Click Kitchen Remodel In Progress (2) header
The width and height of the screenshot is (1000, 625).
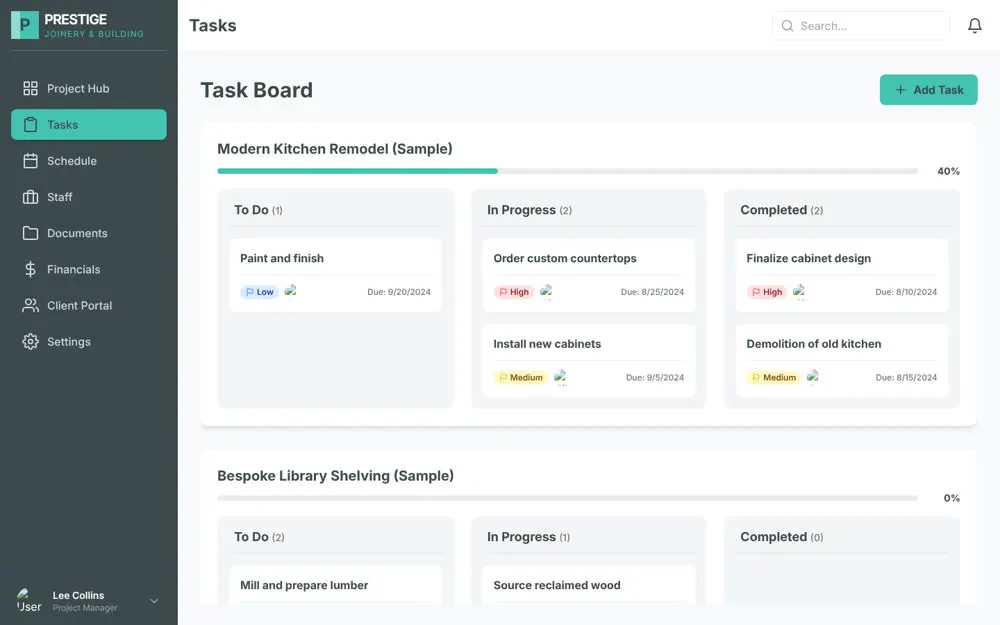(x=529, y=210)
